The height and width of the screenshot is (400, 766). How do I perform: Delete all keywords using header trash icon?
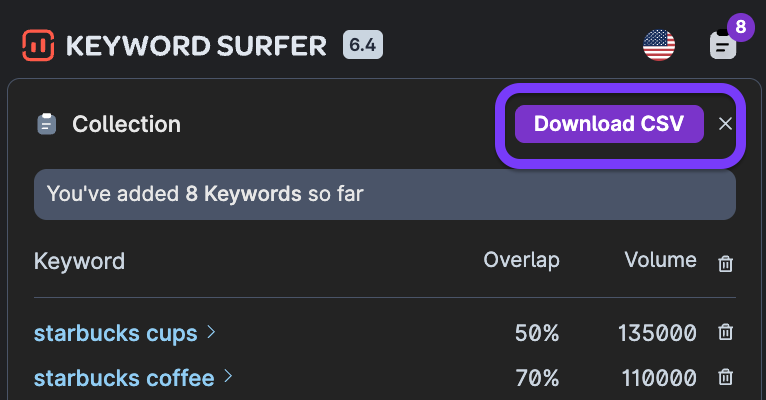pyautogui.click(x=726, y=263)
